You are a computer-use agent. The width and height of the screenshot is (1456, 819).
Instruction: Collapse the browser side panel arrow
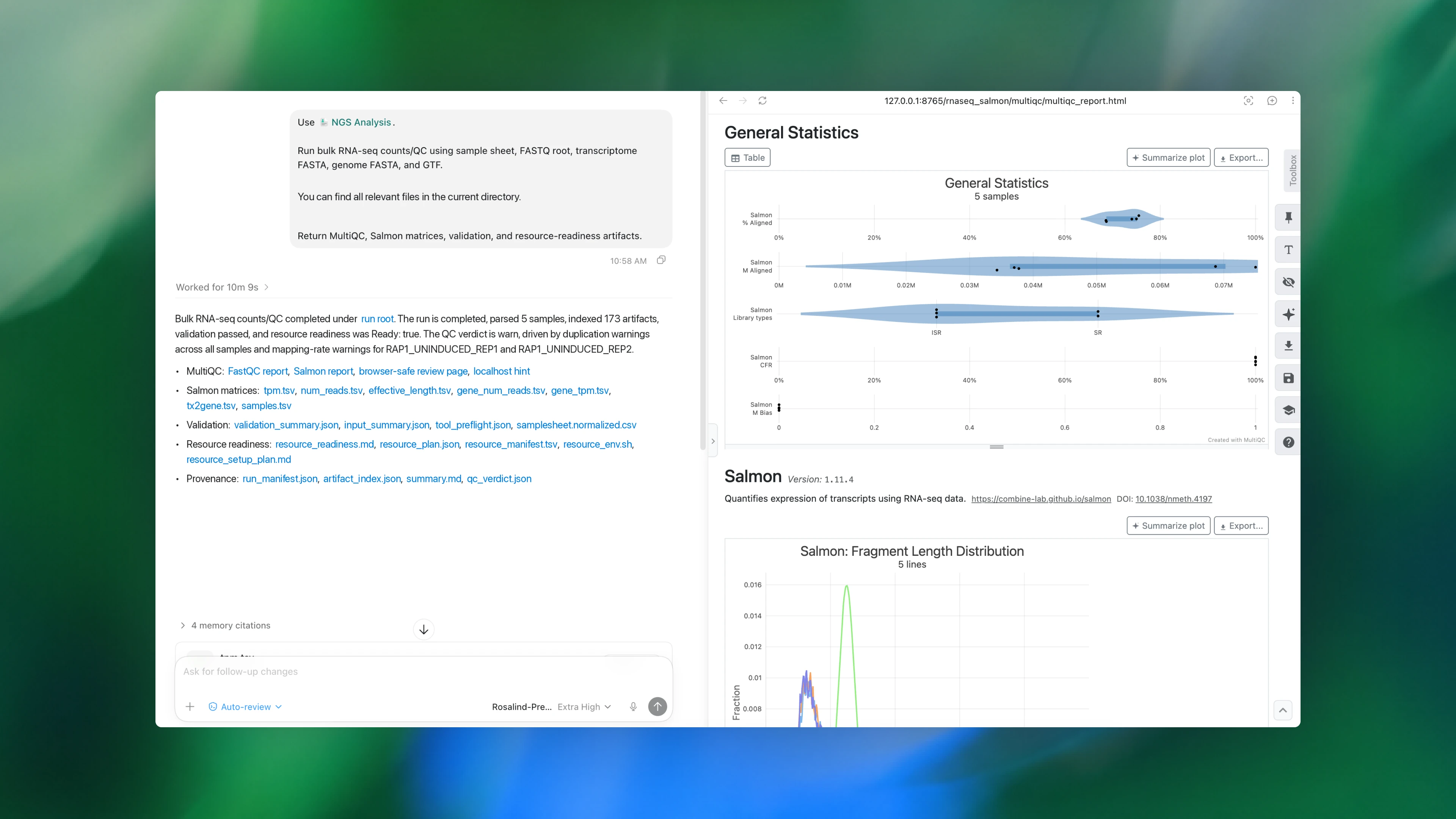(713, 441)
